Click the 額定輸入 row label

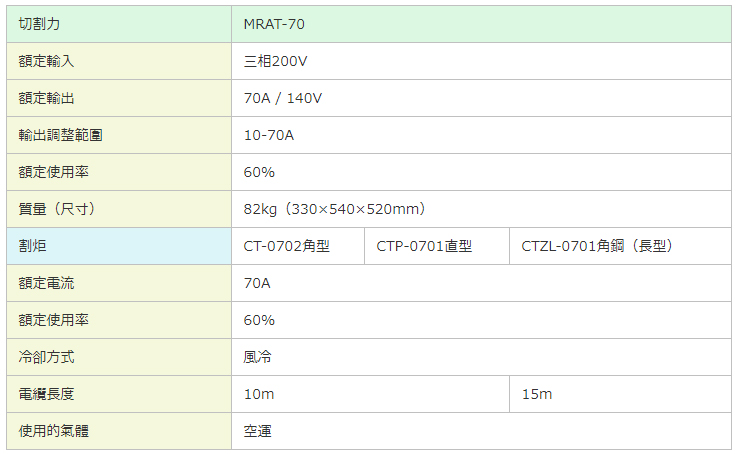click(47, 61)
